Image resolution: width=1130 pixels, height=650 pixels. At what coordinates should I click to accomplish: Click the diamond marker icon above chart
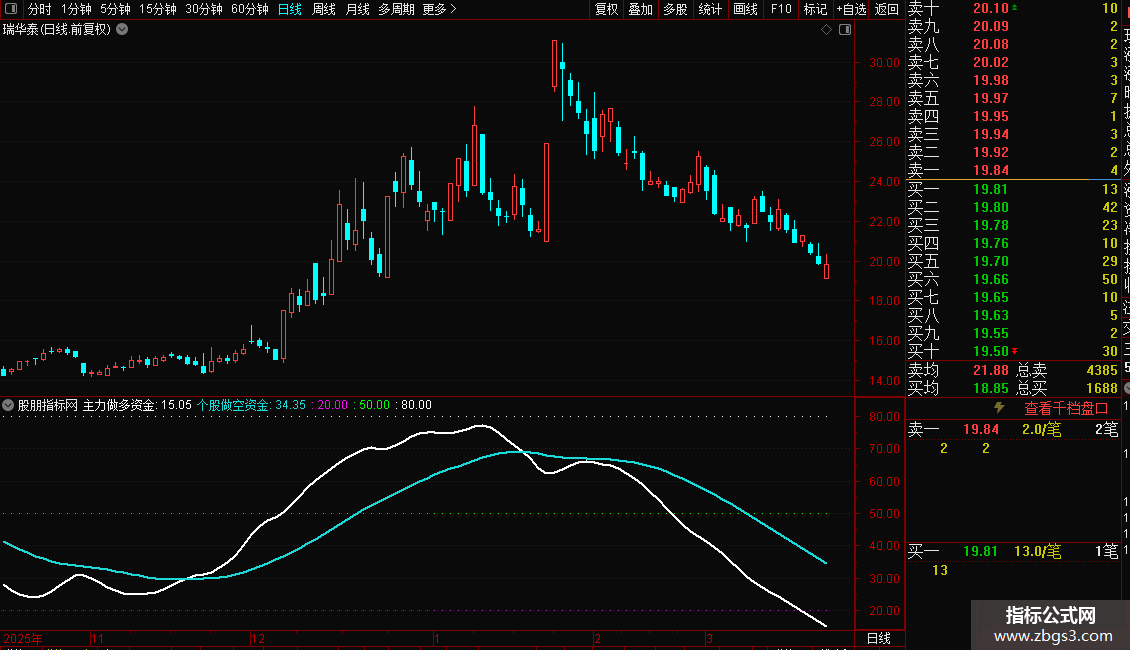pos(827,30)
